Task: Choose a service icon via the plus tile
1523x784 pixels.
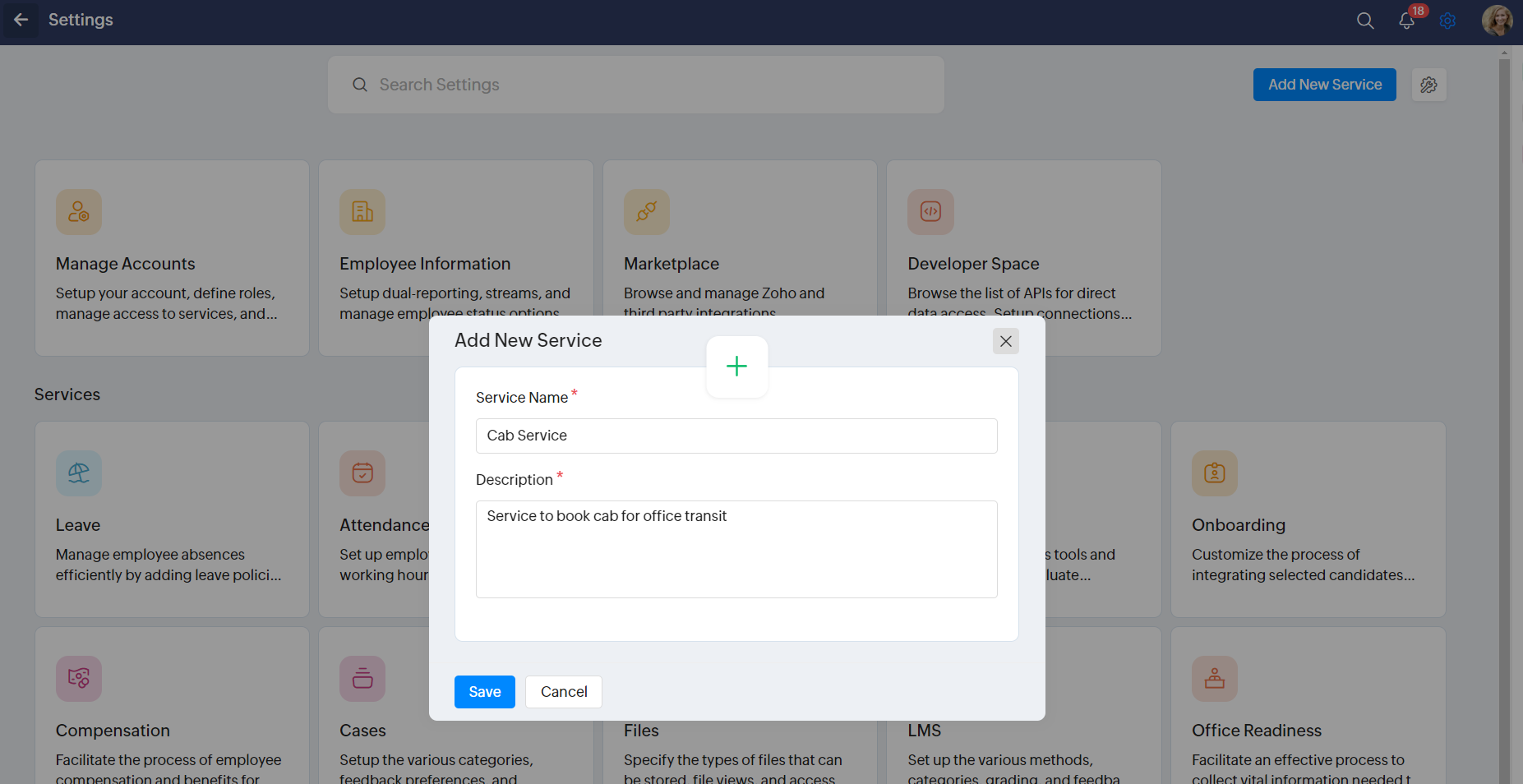Action: tap(737, 367)
